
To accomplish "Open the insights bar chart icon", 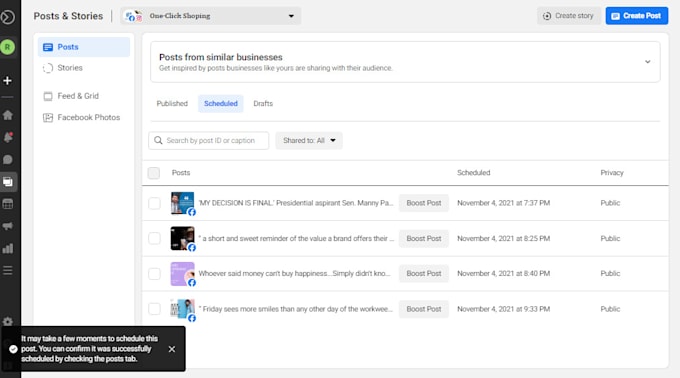I will pyautogui.click(x=7, y=248).
